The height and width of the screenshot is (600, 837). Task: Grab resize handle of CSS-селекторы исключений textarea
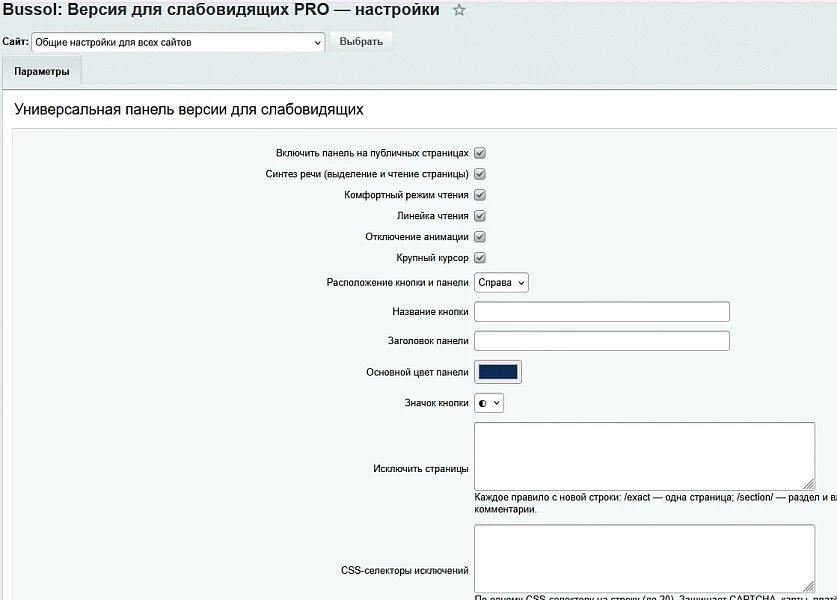coord(809,586)
